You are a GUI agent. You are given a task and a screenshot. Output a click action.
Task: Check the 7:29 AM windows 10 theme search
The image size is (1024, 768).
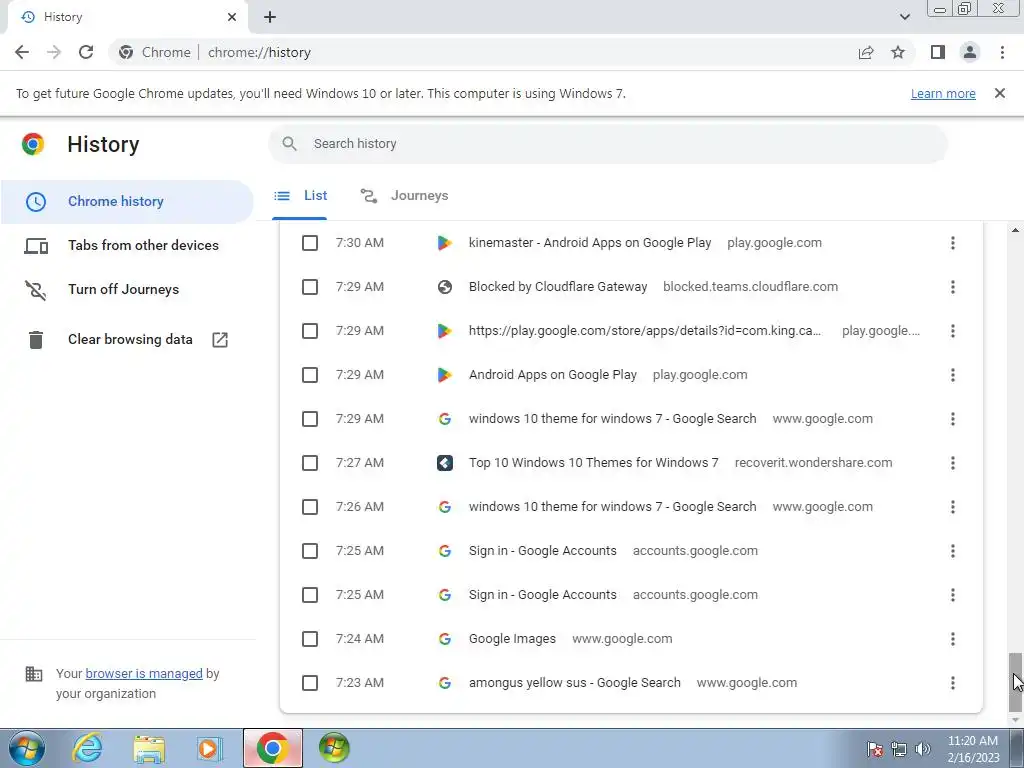click(310, 419)
